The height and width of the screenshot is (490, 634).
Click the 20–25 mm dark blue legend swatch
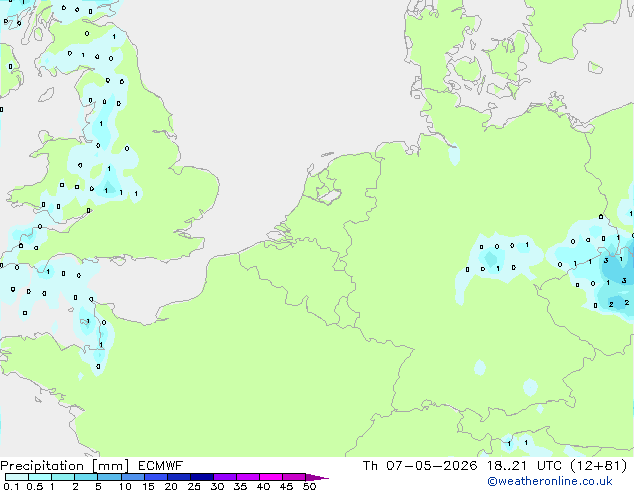click(x=178, y=477)
